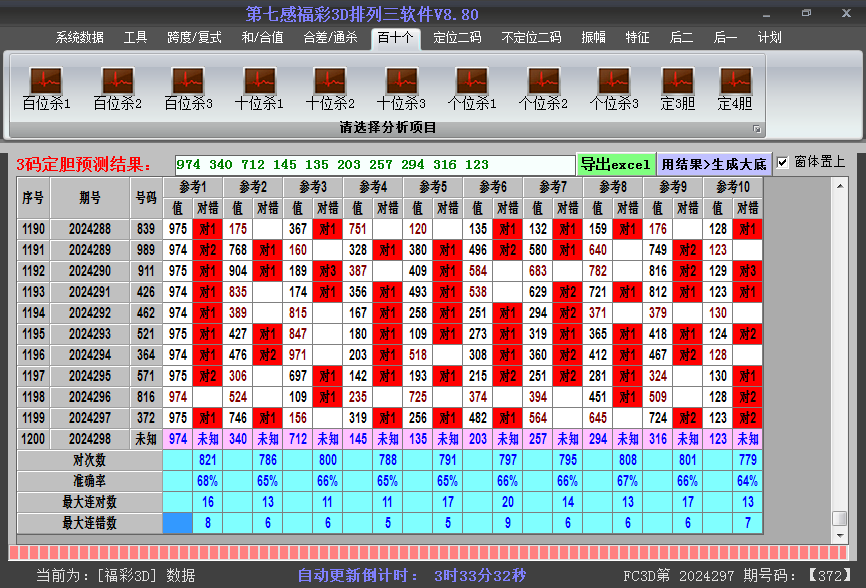This screenshot has height=588, width=866.
Task: Open the 特征 tab
Action: coord(637,38)
